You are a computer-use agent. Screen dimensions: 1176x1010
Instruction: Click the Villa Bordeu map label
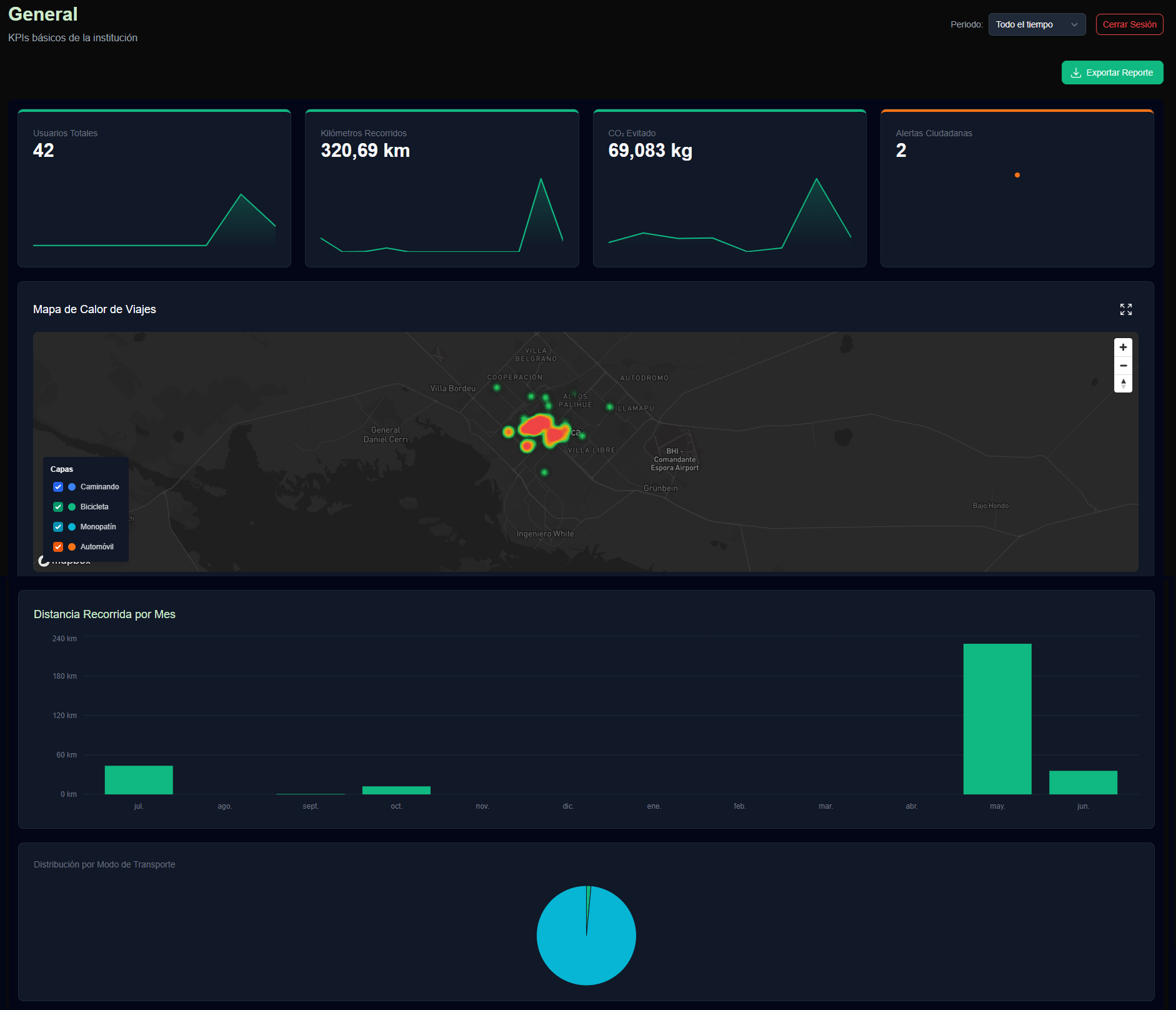click(453, 388)
